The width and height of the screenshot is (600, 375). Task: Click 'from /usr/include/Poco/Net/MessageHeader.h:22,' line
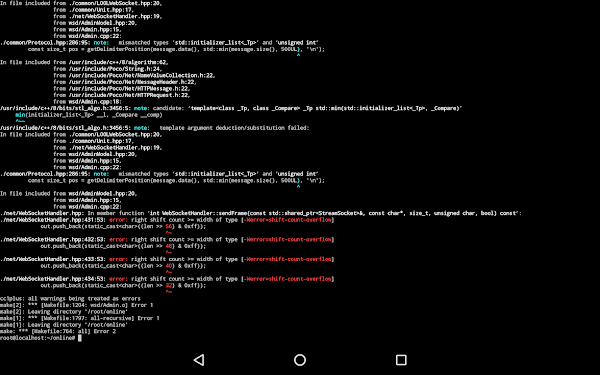tap(125, 82)
